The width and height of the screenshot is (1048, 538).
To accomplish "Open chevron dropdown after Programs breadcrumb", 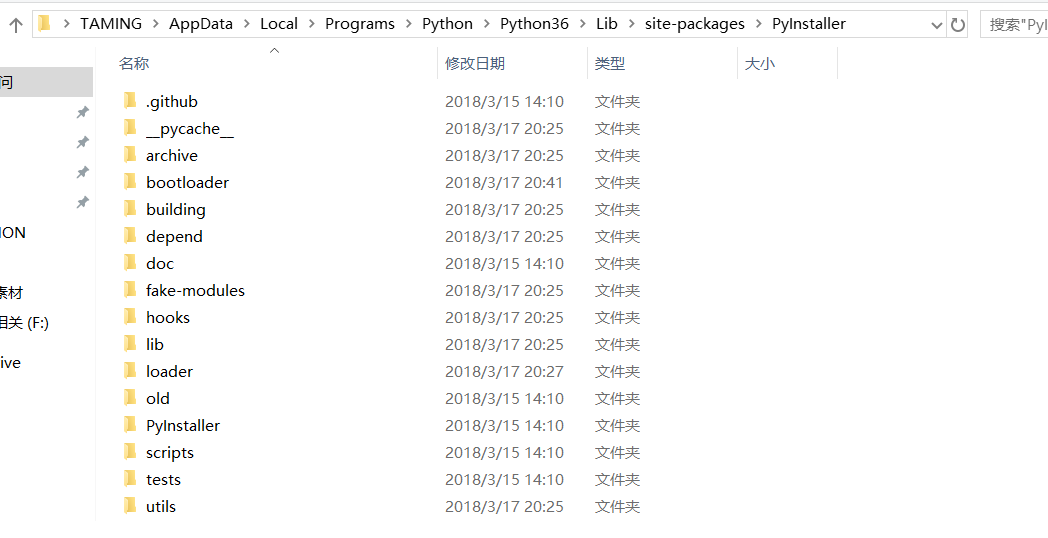I will [408, 25].
